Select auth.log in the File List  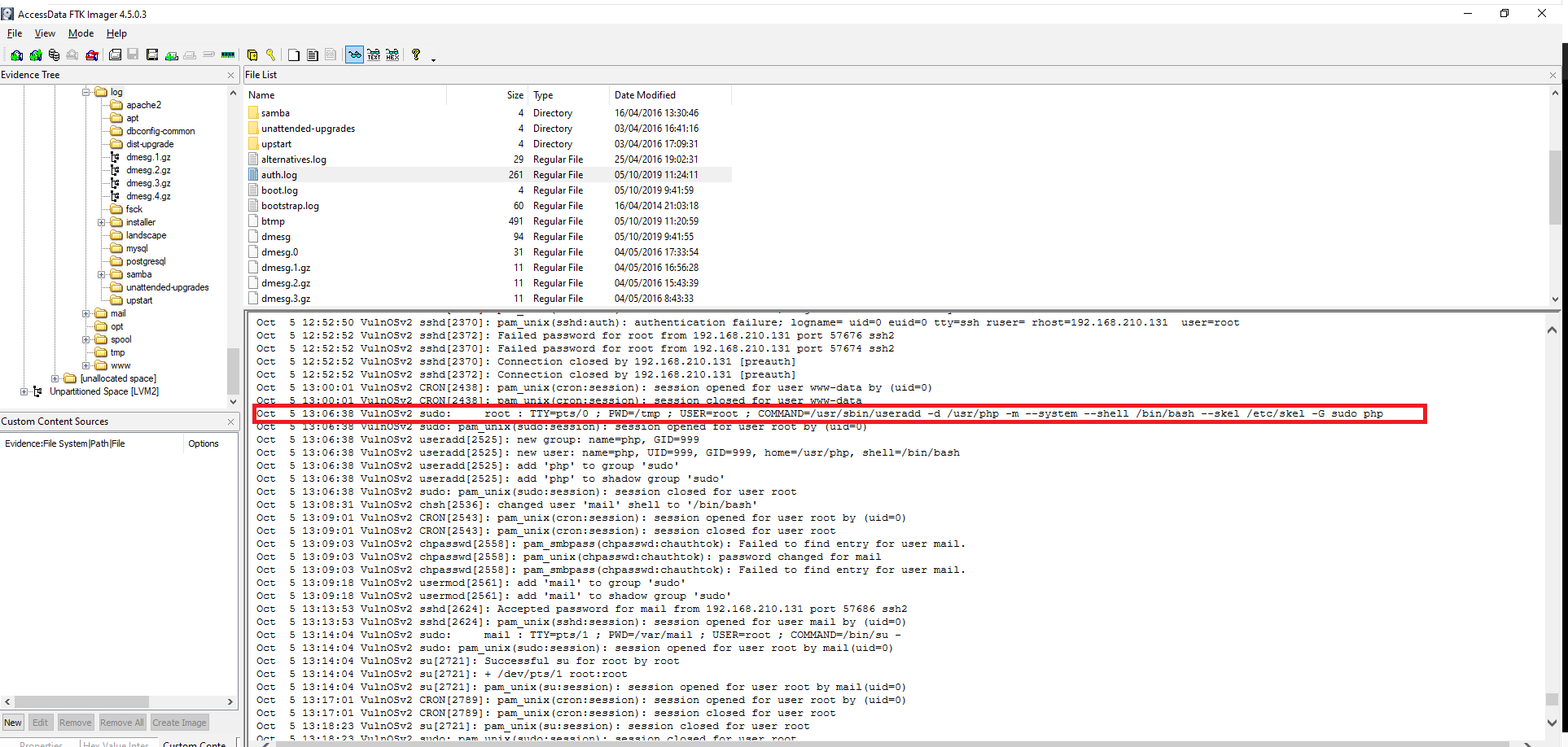pos(279,175)
